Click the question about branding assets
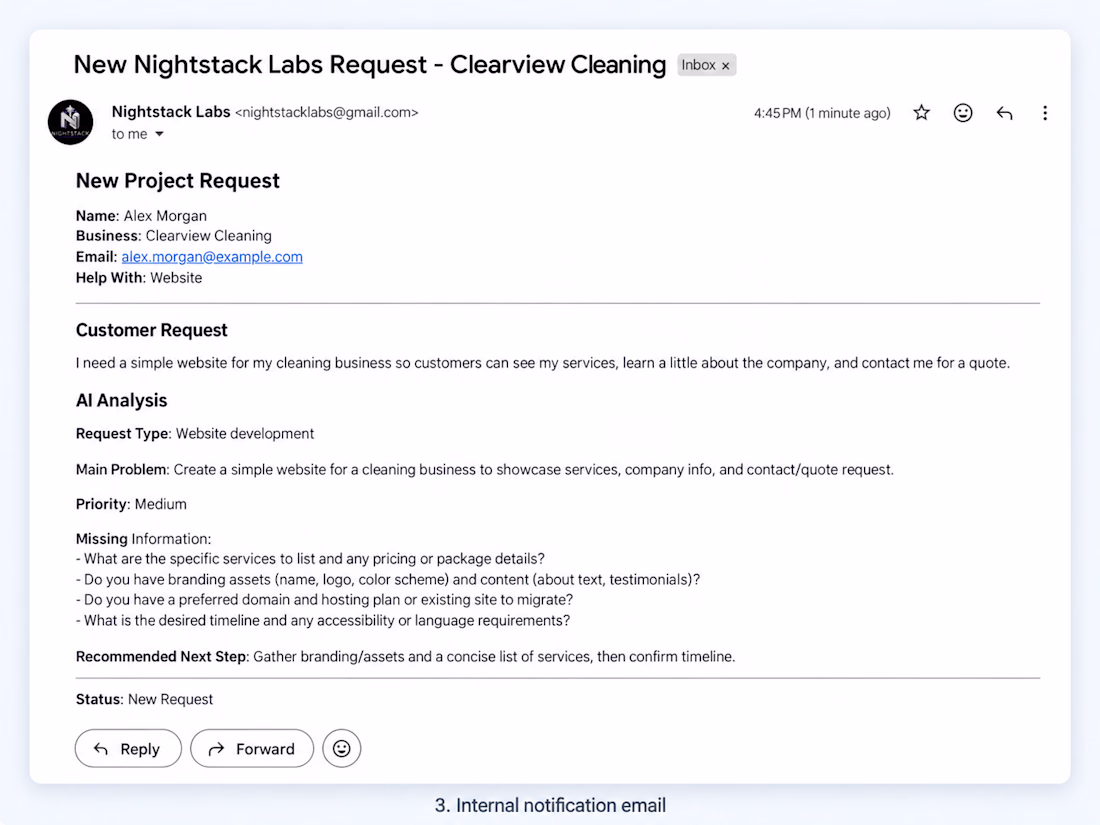This screenshot has height=825, width=1100. tap(388, 579)
